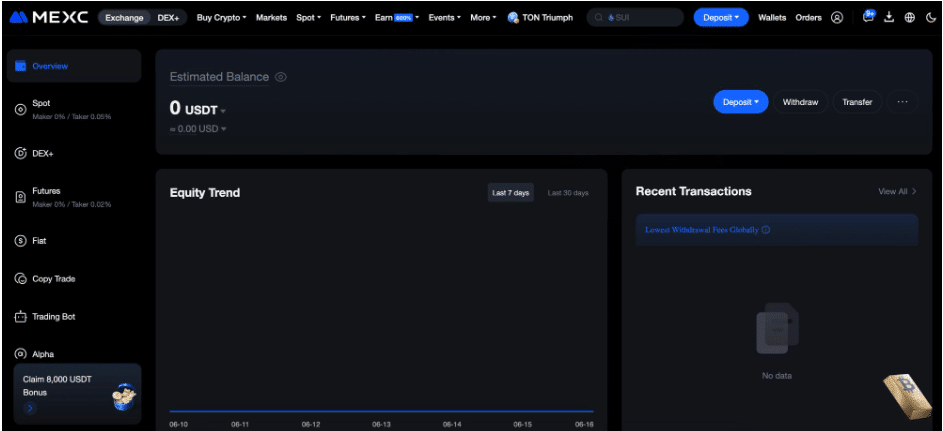The width and height of the screenshot is (943, 431).
Task: Expand the Earn menu
Action: (x=396, y=17)
